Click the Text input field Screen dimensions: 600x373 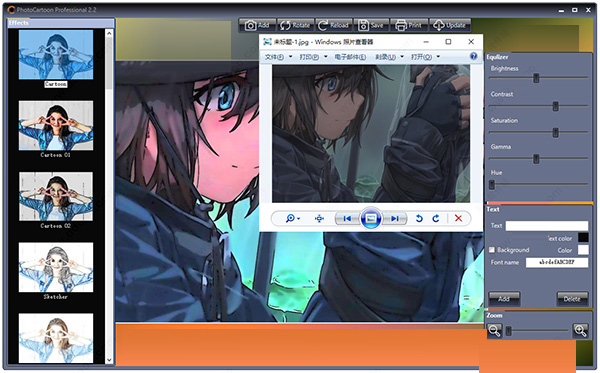click(x=547, y=226)
